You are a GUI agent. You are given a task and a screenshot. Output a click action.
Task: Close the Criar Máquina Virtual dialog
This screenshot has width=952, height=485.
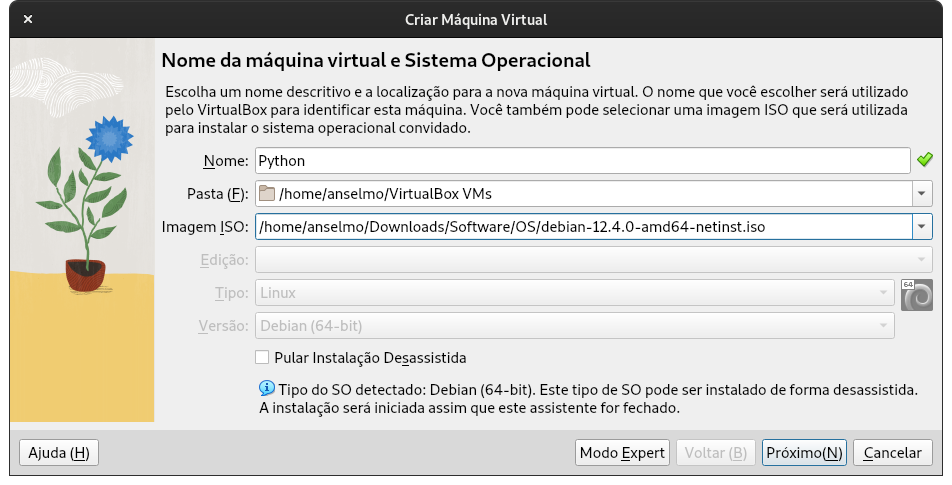[x=27, y=19]
